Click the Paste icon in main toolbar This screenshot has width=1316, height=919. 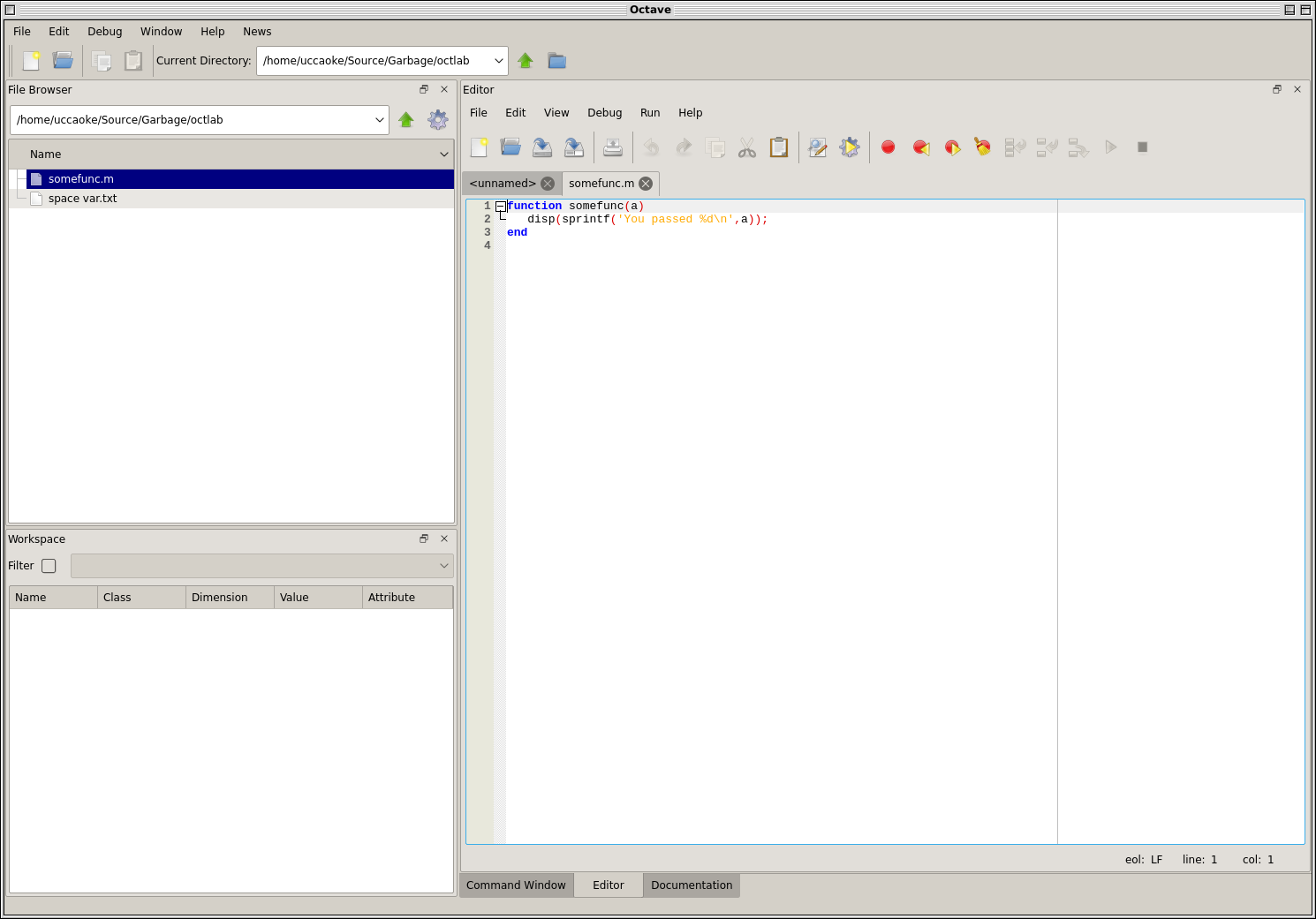click(x=133, y=61)
